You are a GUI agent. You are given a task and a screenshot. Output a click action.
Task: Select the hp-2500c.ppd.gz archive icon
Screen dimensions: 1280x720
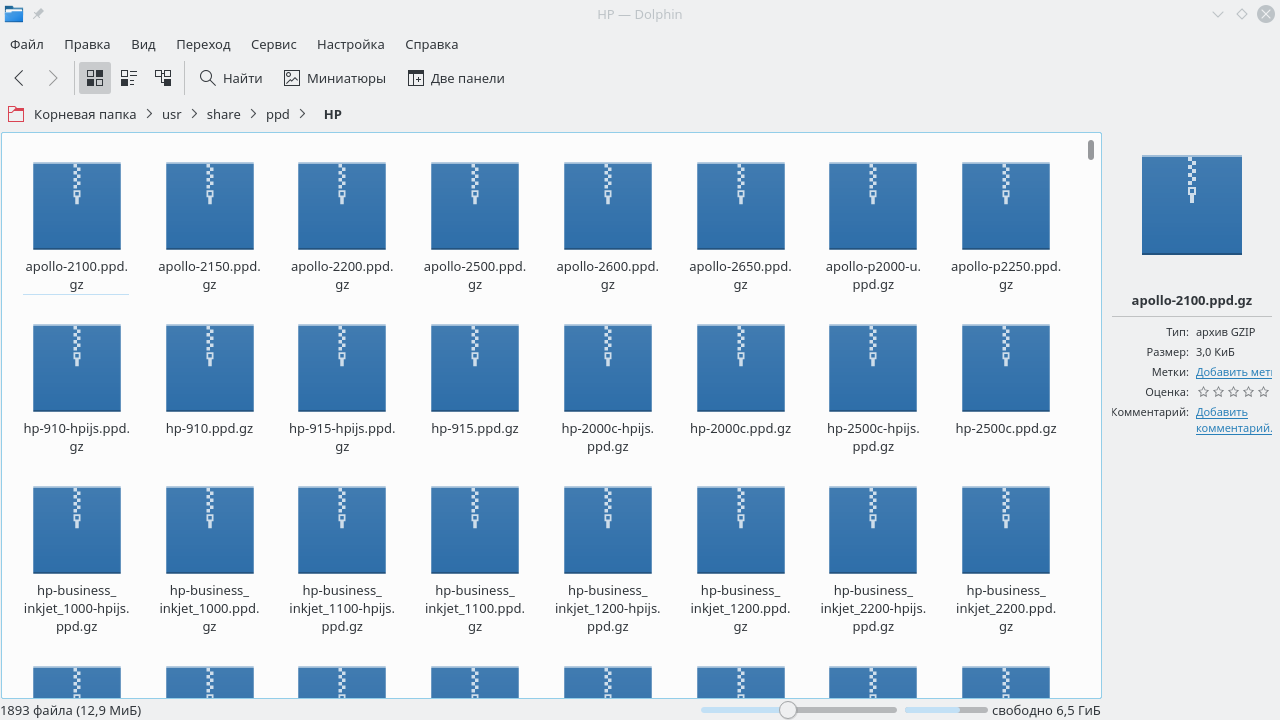pyautogui.click(x=1006, y=368)
